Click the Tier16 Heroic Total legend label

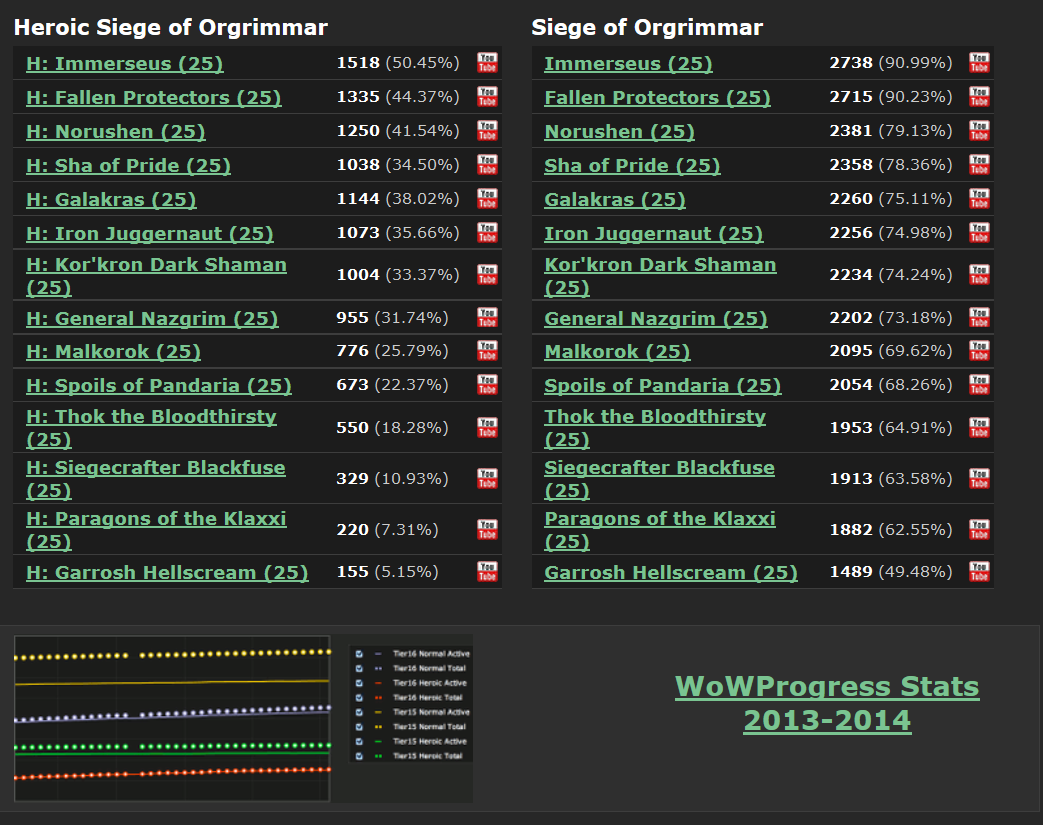pos(427,698)
